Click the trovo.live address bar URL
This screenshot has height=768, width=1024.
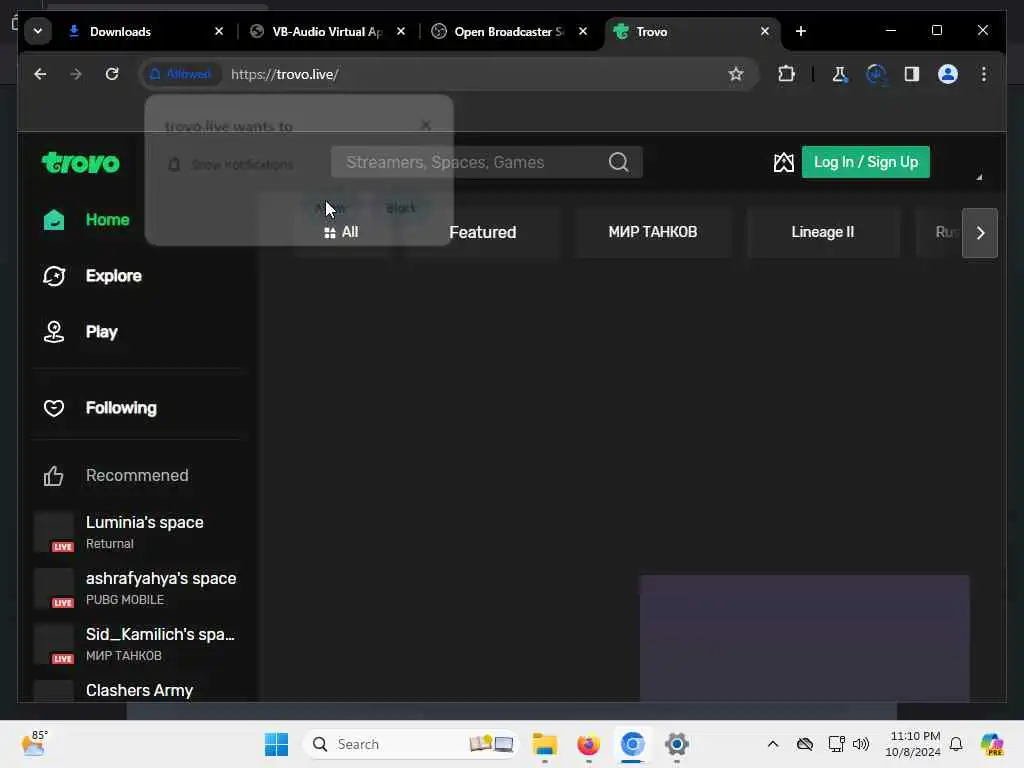point(285,74)
